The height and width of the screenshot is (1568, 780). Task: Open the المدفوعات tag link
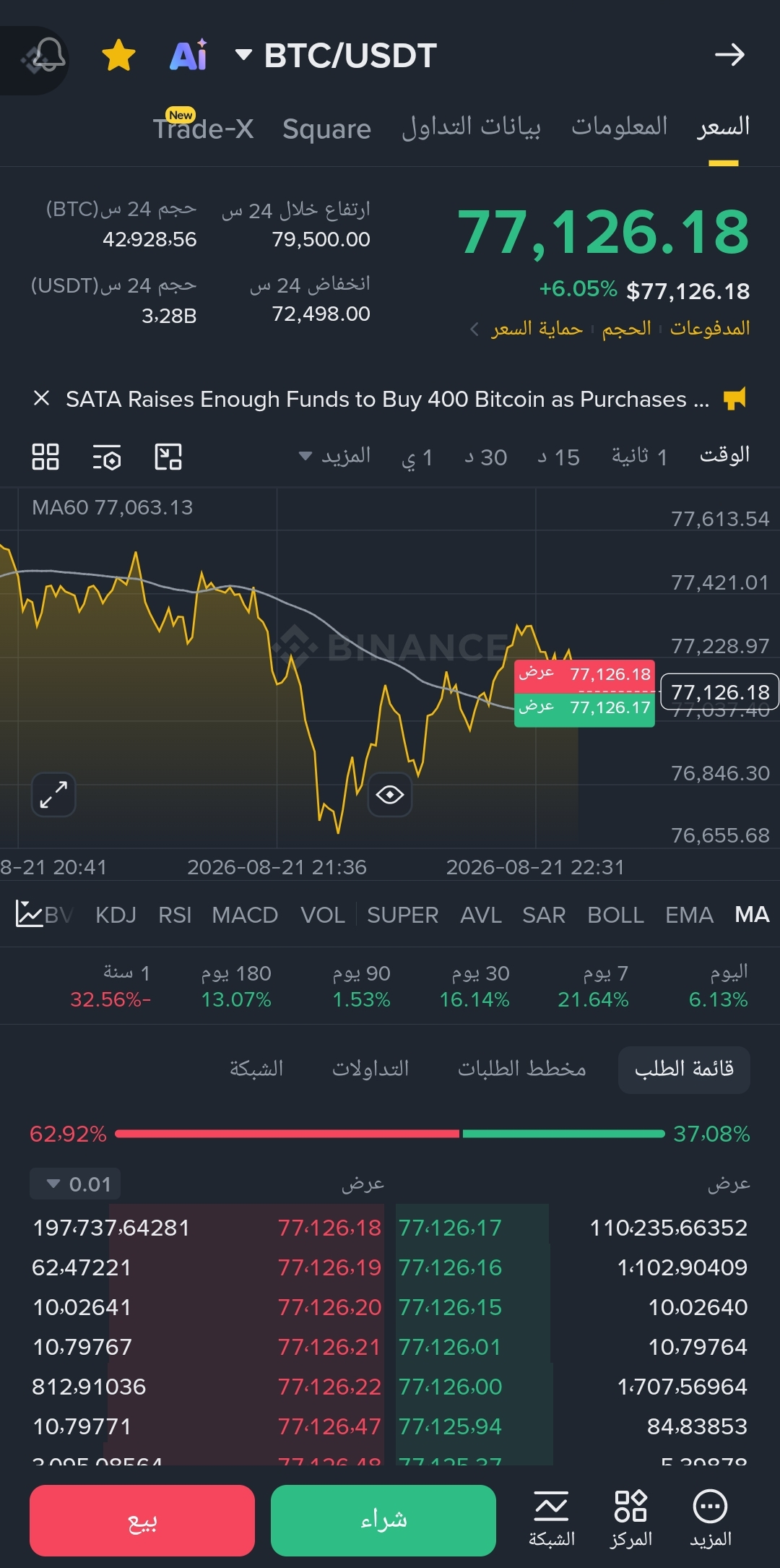click(x=710, y=329)
